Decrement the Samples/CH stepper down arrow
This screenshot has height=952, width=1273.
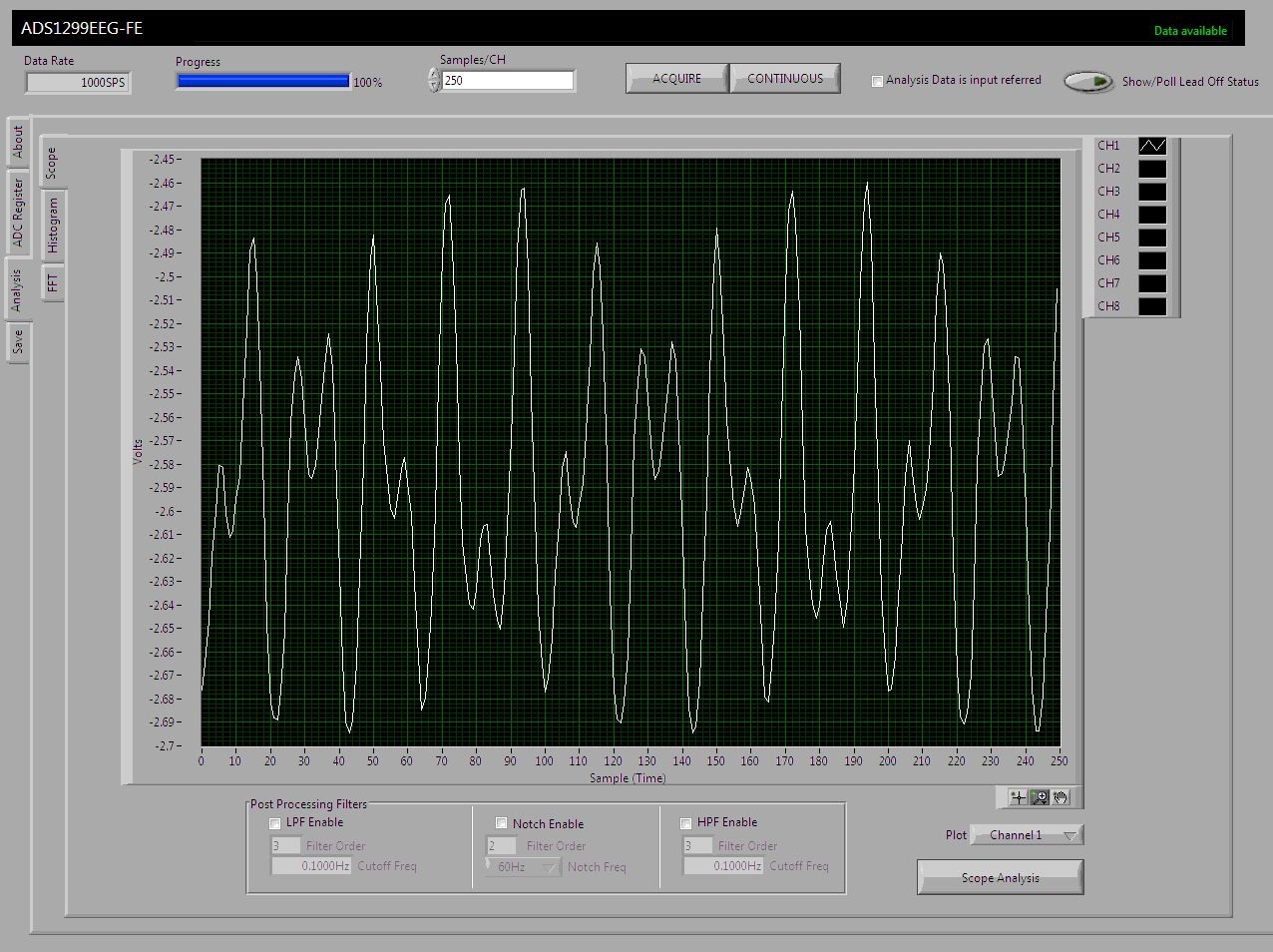coord(434,86)
